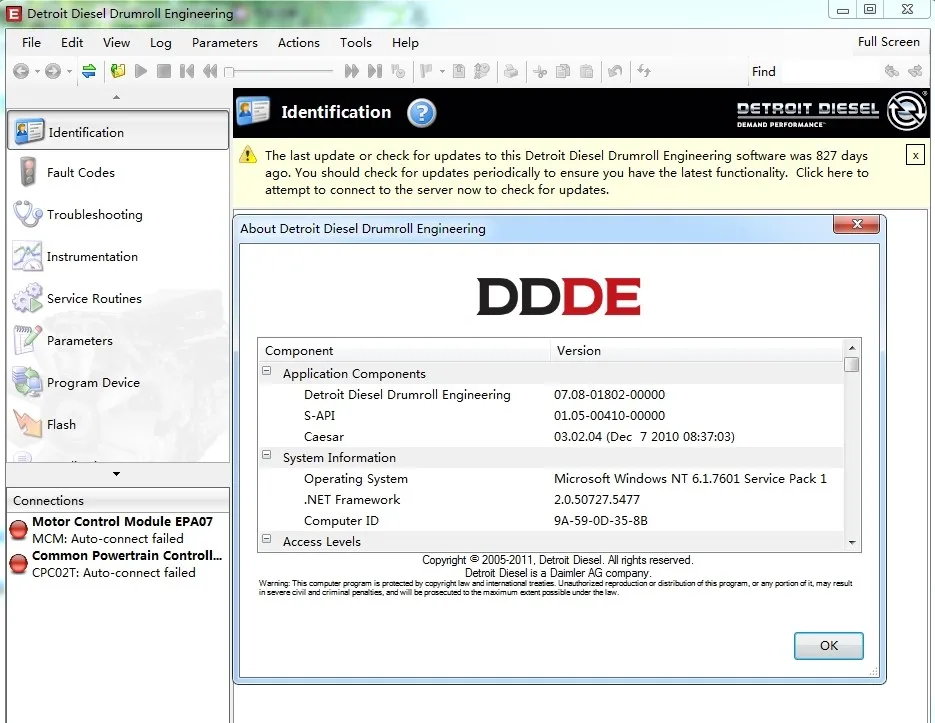Image resolution: width=935 pixels, height=723 pixels.
Task: Collapse the Access Levels group
Action: 267,541
